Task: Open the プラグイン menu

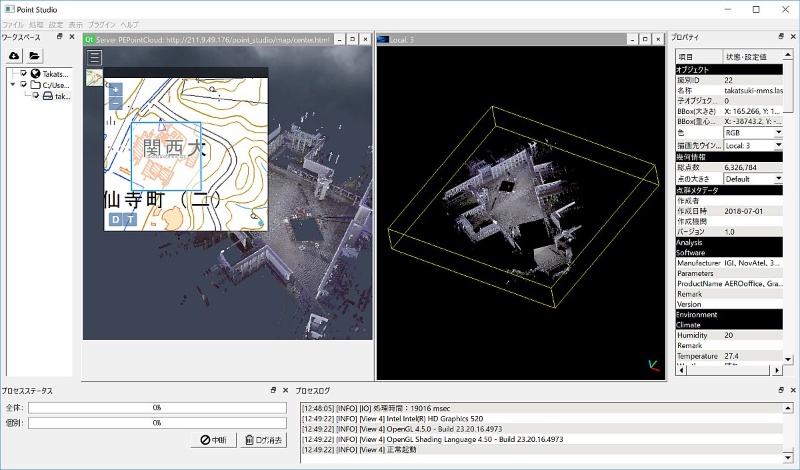Action: 101,23
